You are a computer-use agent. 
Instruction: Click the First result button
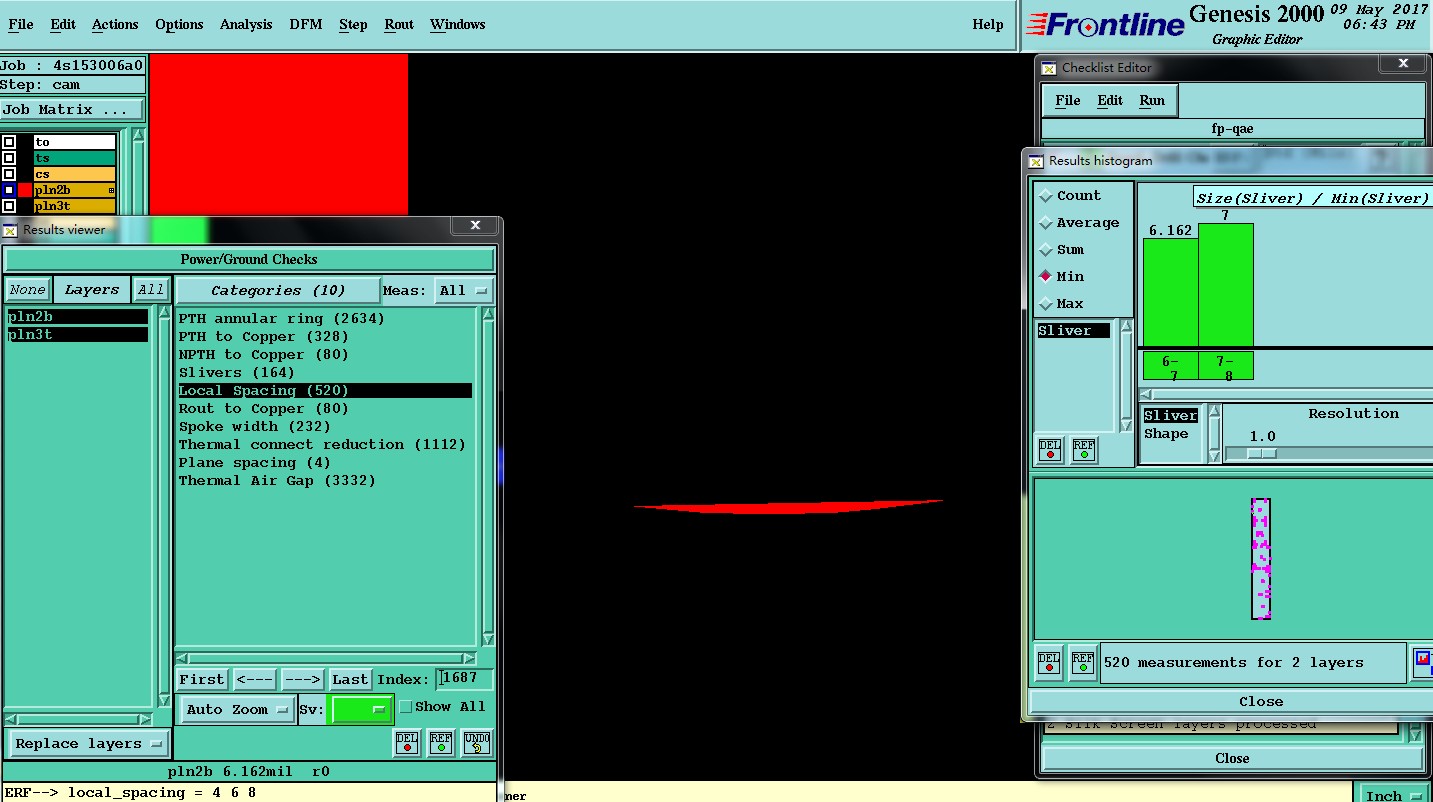tap(202, 679)
